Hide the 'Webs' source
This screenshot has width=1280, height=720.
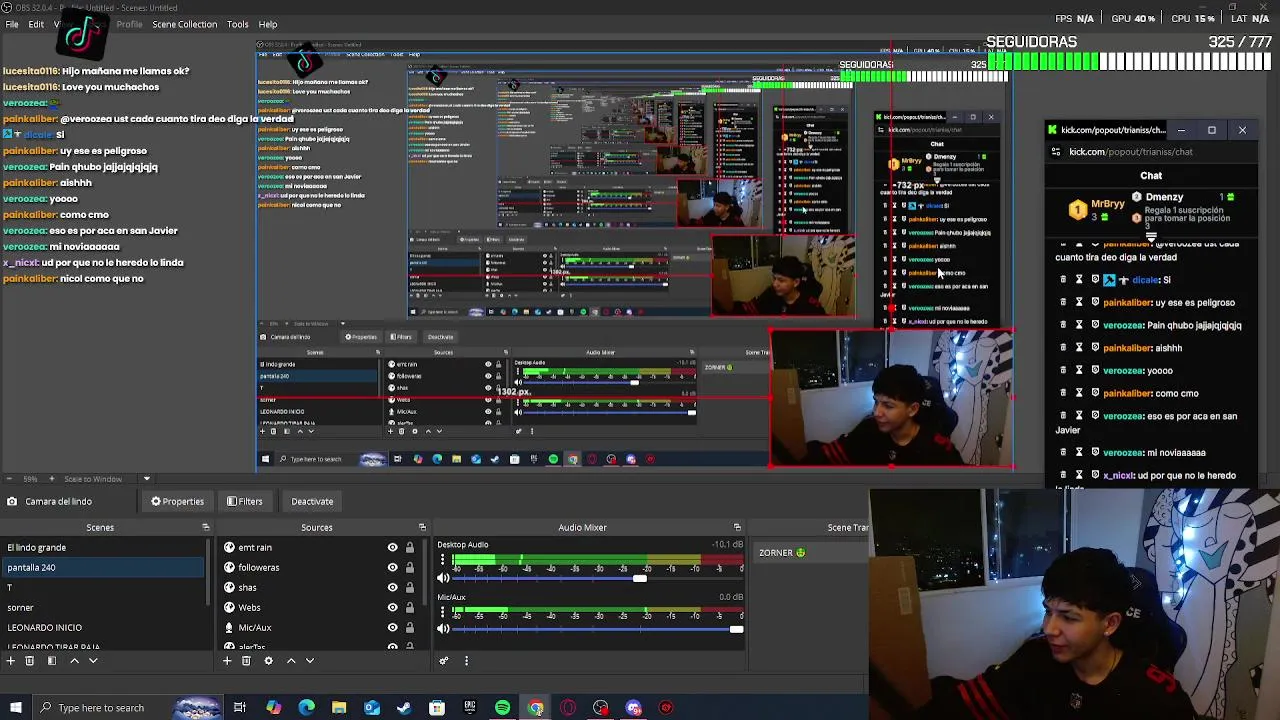click(392, 608)
